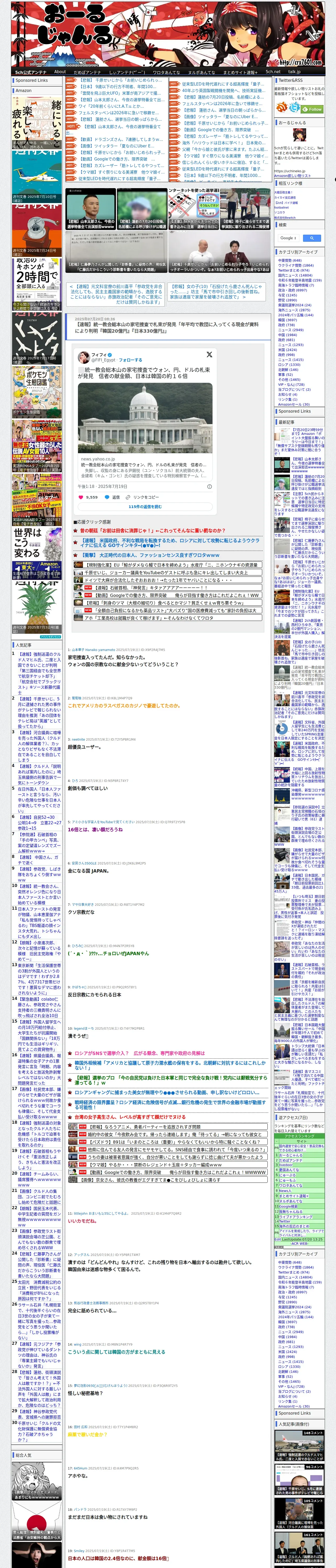
Task: Open the About nav item
Action: coord(60,72)
